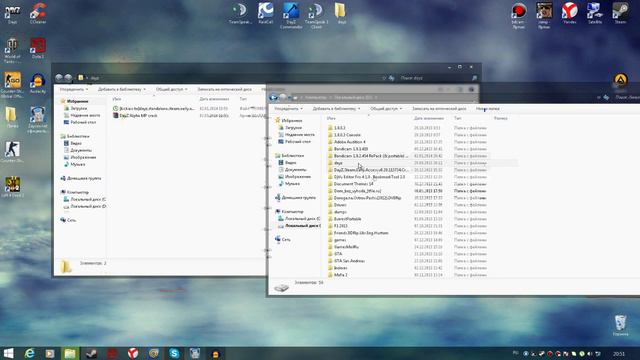640x360 pixels.
Task: Select the red Bandicam desktop icon
Action: 519,16
